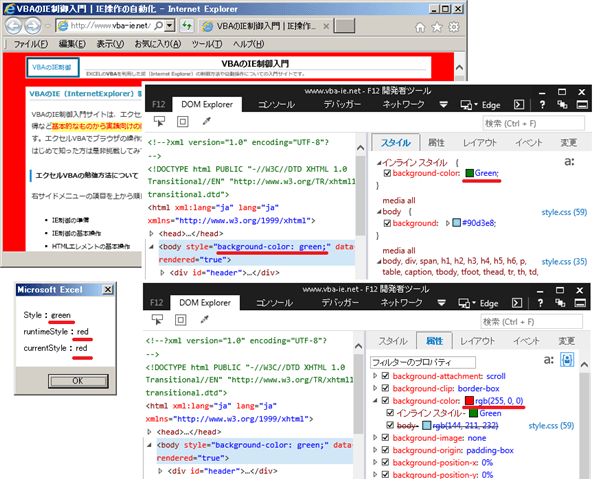Click フィルターのプロパティ filter input field
The width and height of the screenshot is (600, 479).
click(x=423, y=362)
